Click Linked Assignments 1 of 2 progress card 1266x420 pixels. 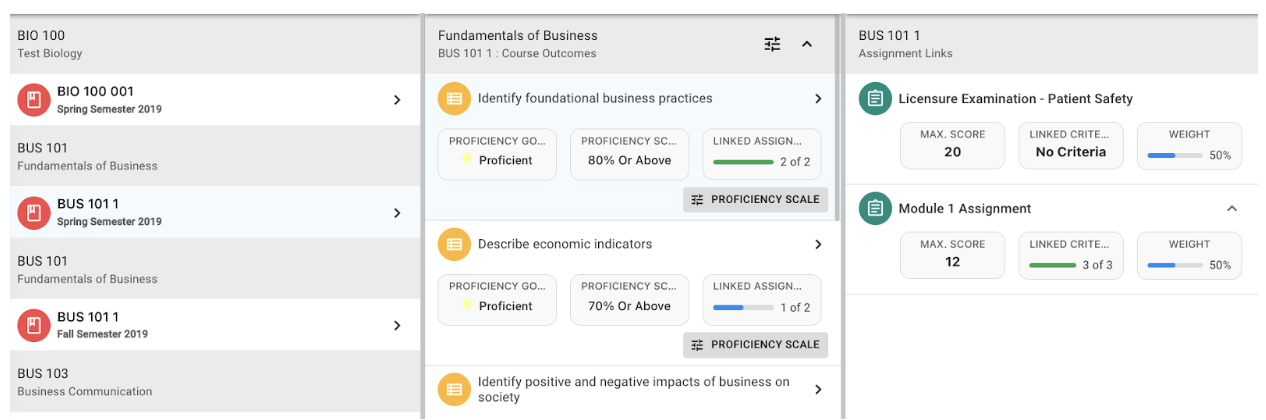761,299
